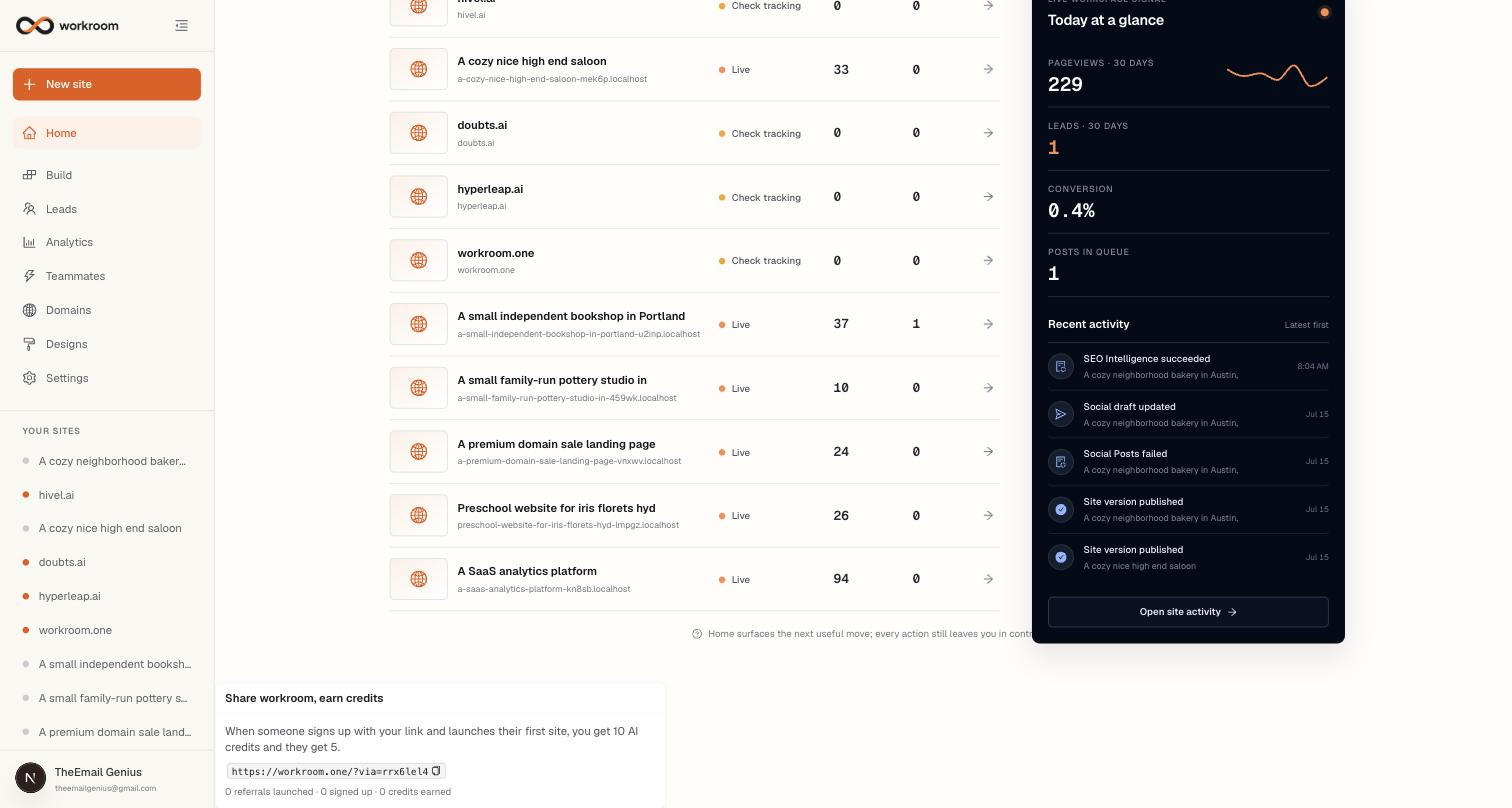
Task: Click globe thumbnail for doubts.ai row
Action: click(x=418, y=133)
